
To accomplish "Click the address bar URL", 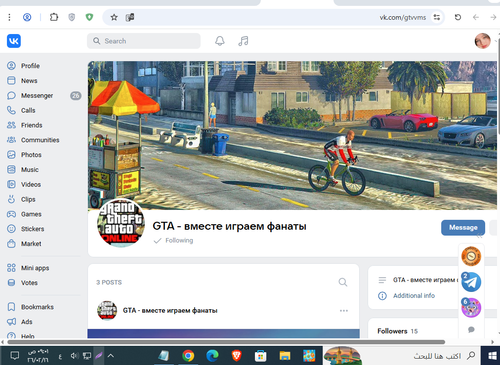I will coord(403,17).
